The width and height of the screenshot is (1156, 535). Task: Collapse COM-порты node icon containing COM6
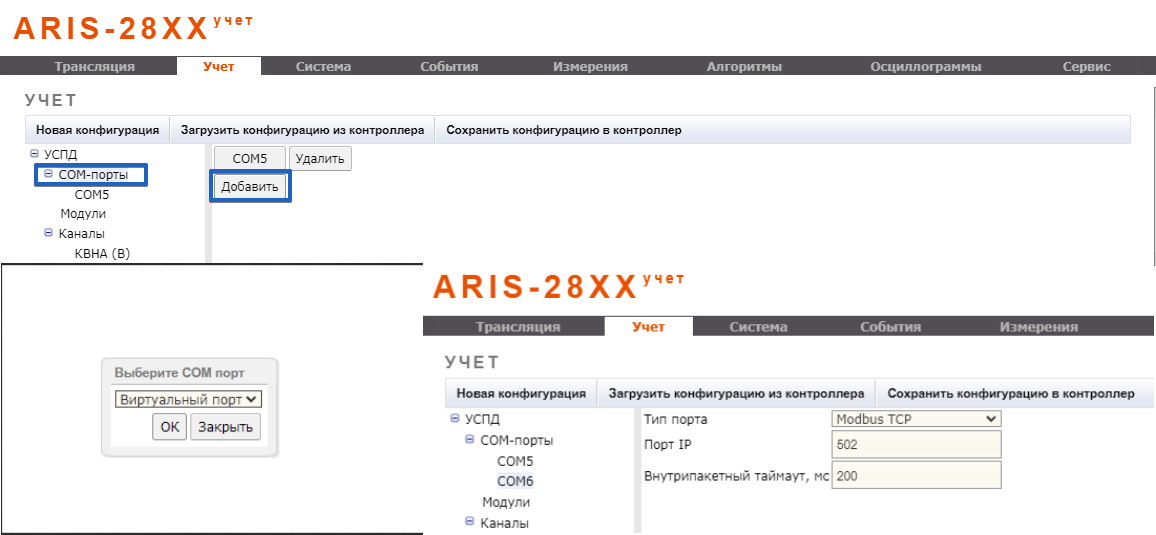point(470,440)
